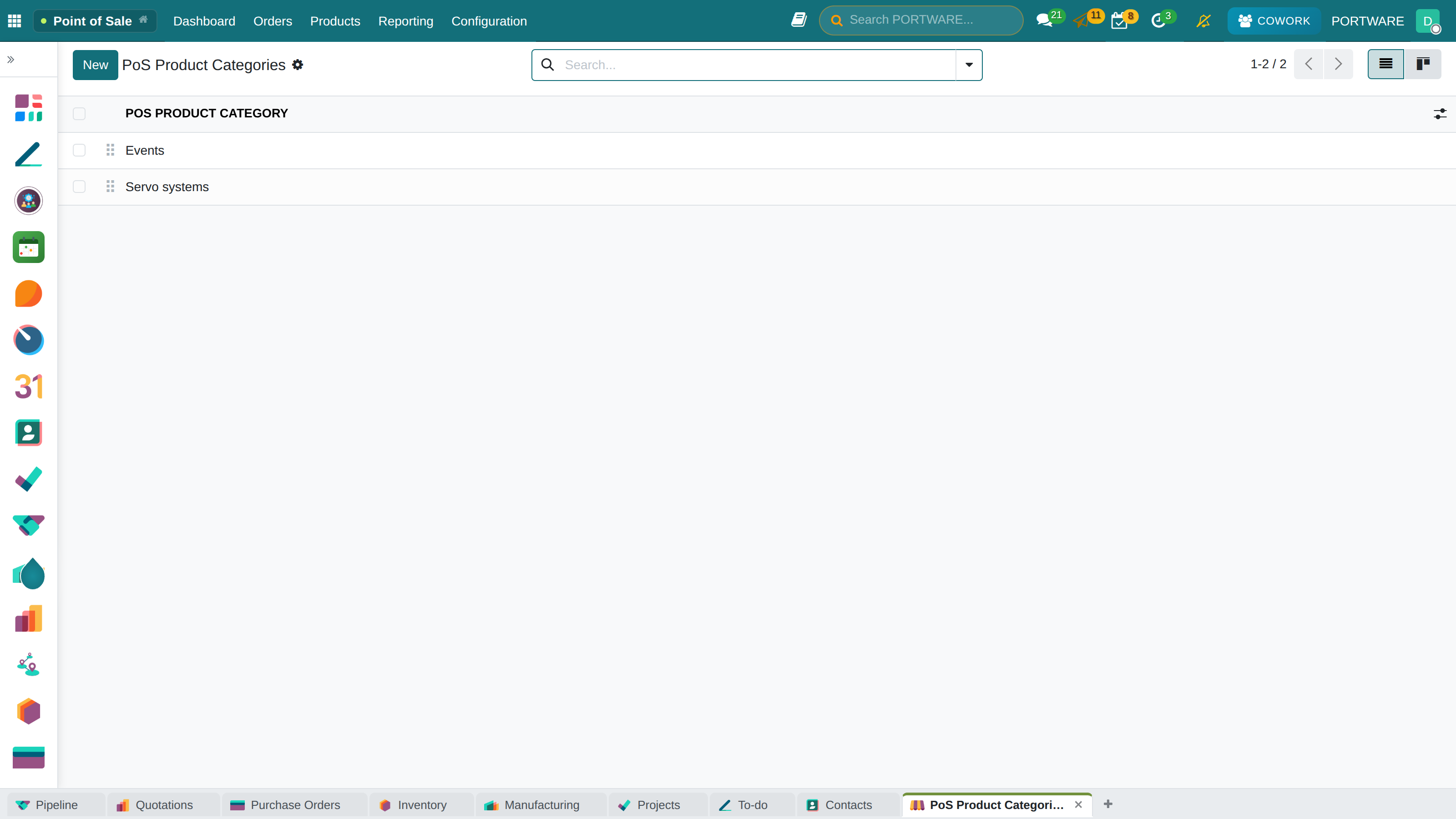Toggle the select-all header checkbox

[79, 114]
